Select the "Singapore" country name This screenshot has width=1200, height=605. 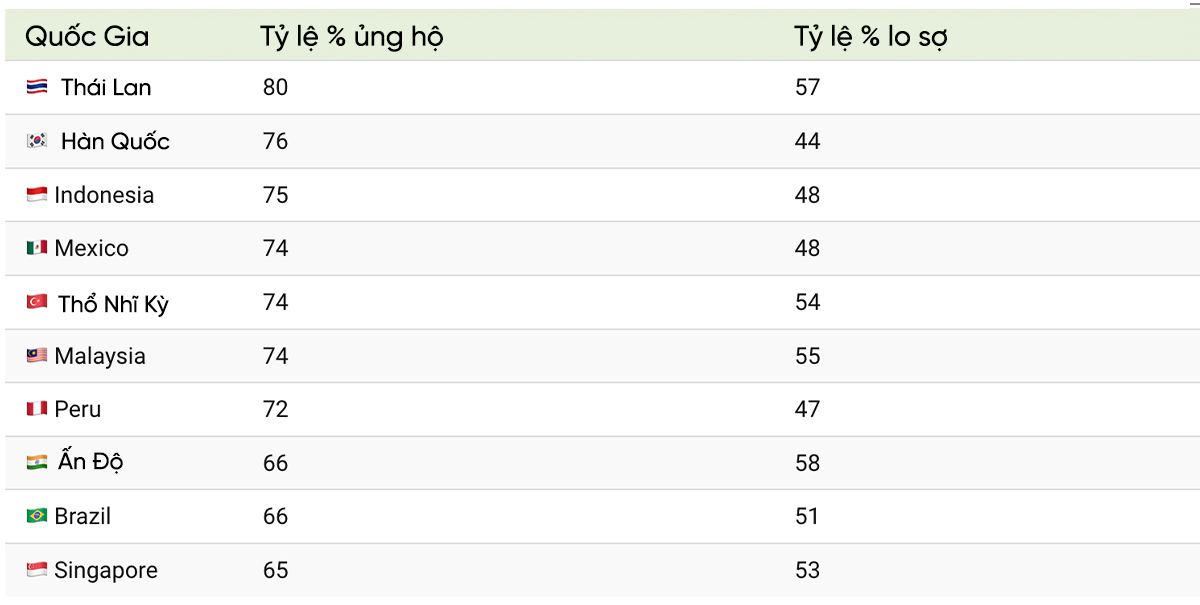tap(106, 570)
